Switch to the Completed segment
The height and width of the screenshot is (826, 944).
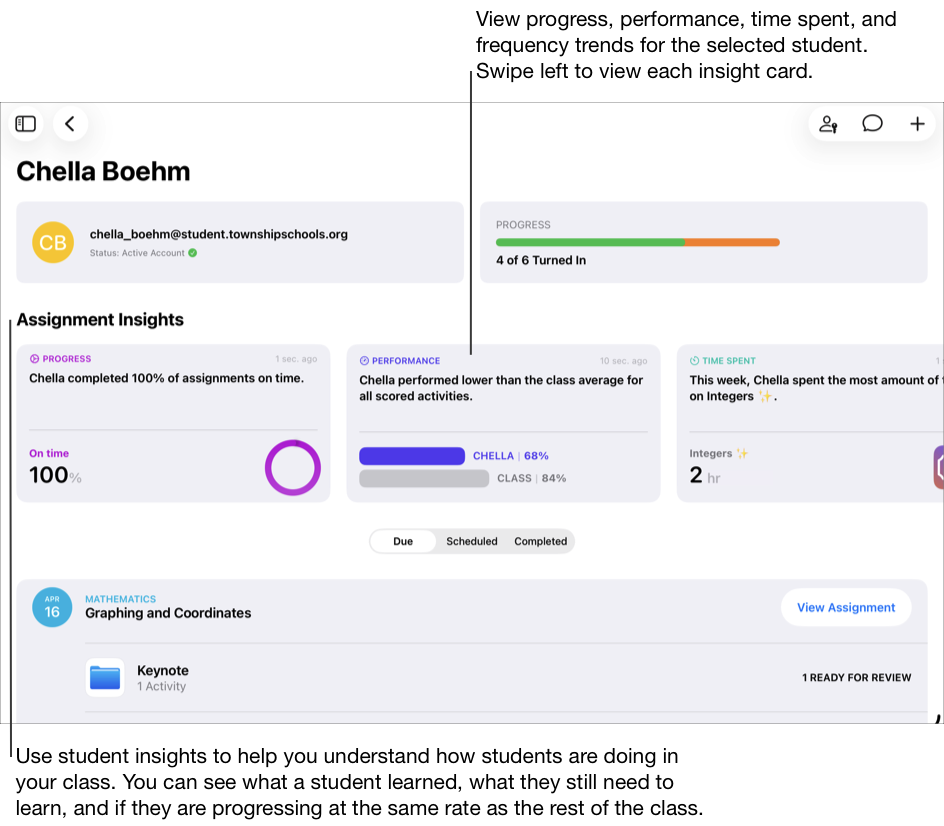click(540, 541)
